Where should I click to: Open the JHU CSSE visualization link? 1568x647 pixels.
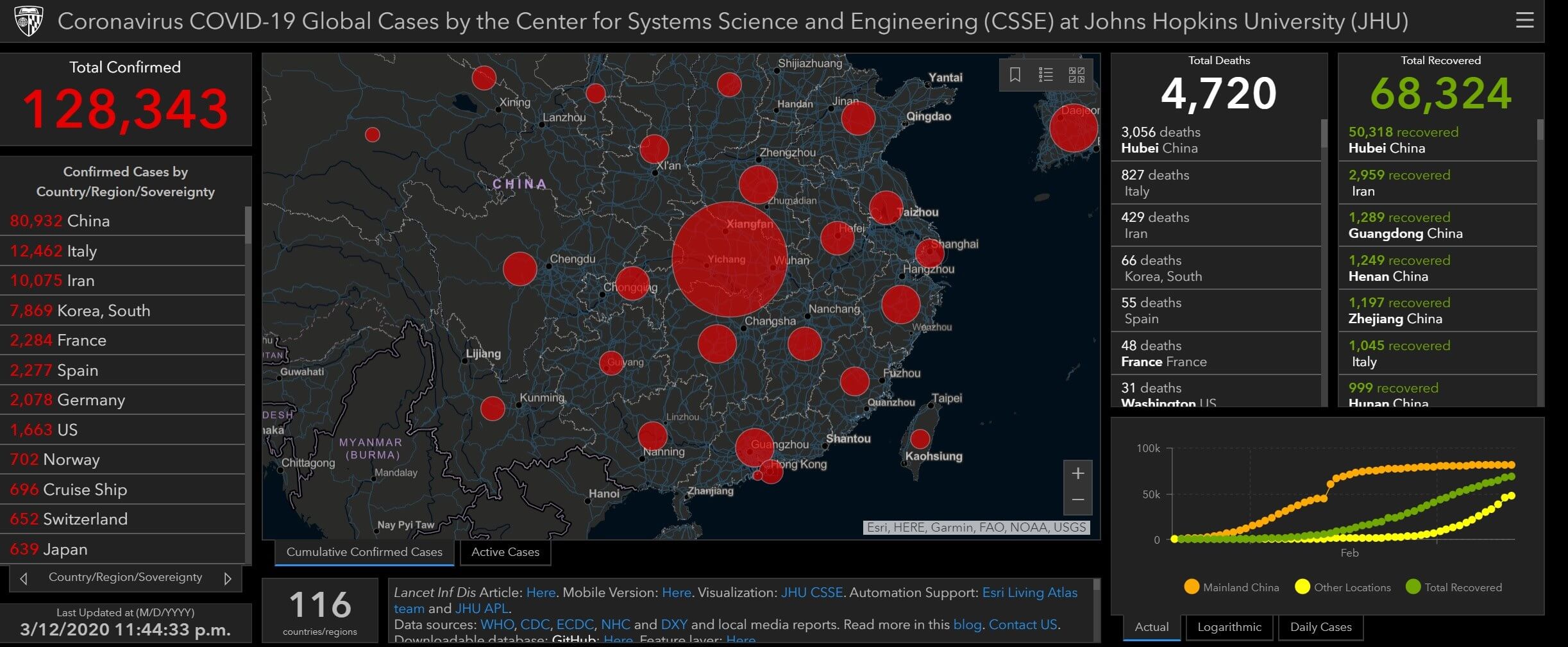tap(811, 592)
